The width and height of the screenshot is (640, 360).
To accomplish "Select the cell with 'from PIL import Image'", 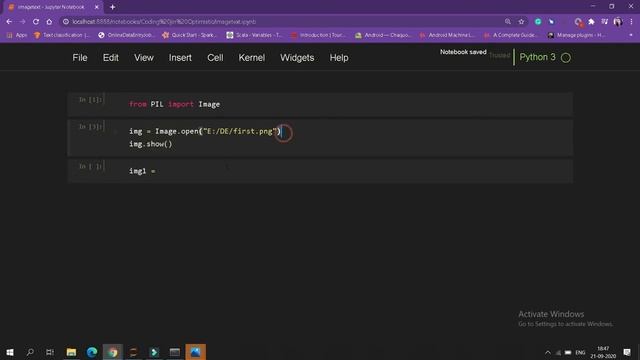I will [320, 104].
